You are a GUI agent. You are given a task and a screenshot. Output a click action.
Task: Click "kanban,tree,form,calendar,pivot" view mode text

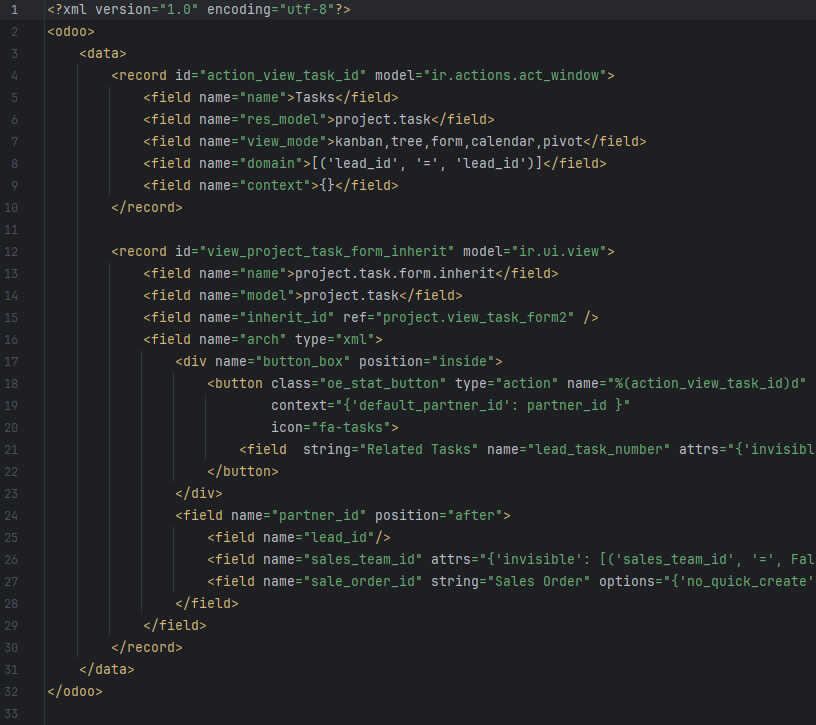(459, 142)
